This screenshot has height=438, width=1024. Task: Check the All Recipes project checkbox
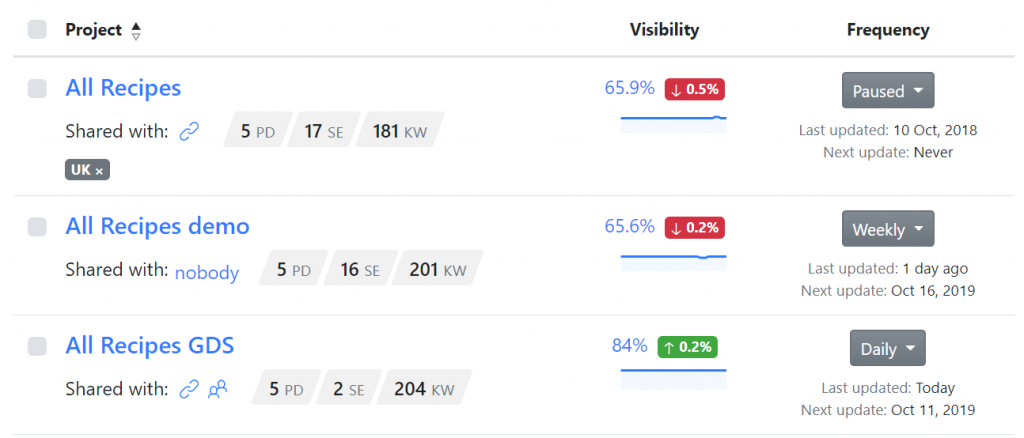37,89
